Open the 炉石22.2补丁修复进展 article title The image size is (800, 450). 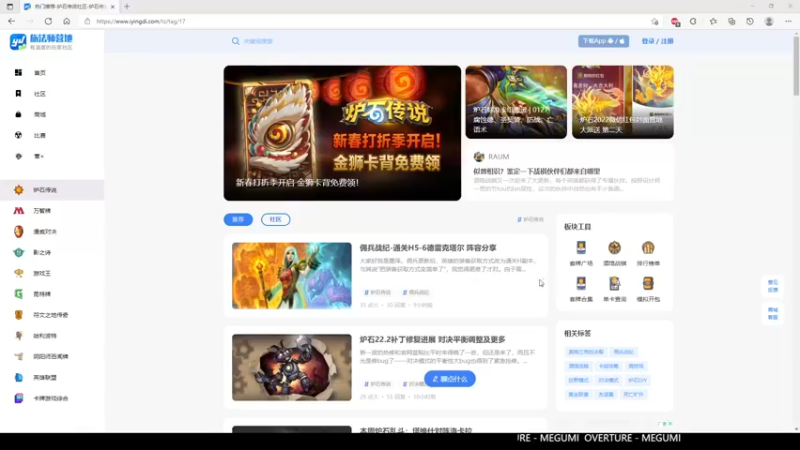(x=432, y=340)
